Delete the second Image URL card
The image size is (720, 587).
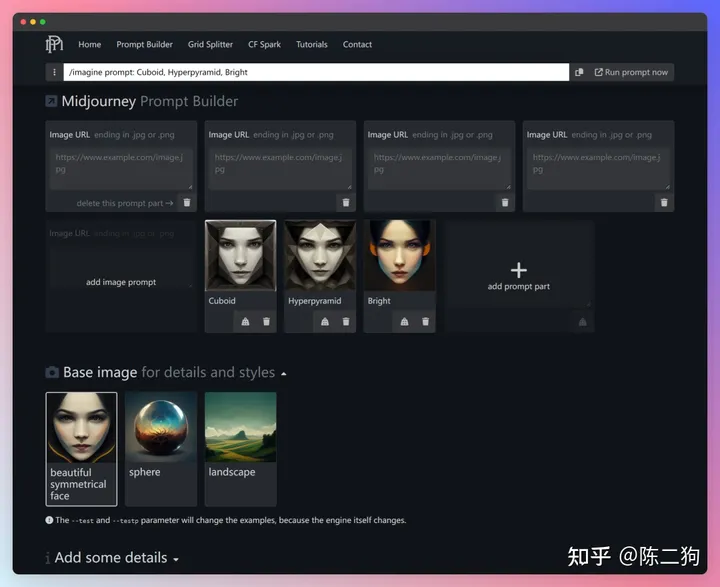[x=346, y=203]
